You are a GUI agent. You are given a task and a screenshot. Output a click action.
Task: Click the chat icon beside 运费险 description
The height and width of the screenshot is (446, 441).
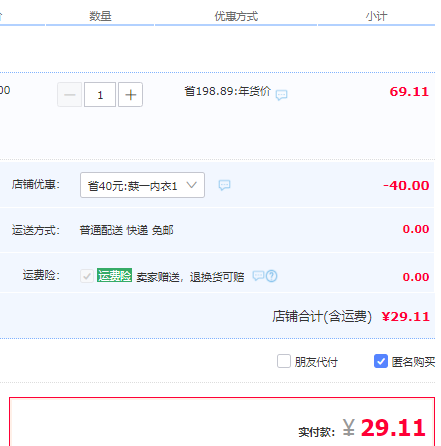click(258, 276)
